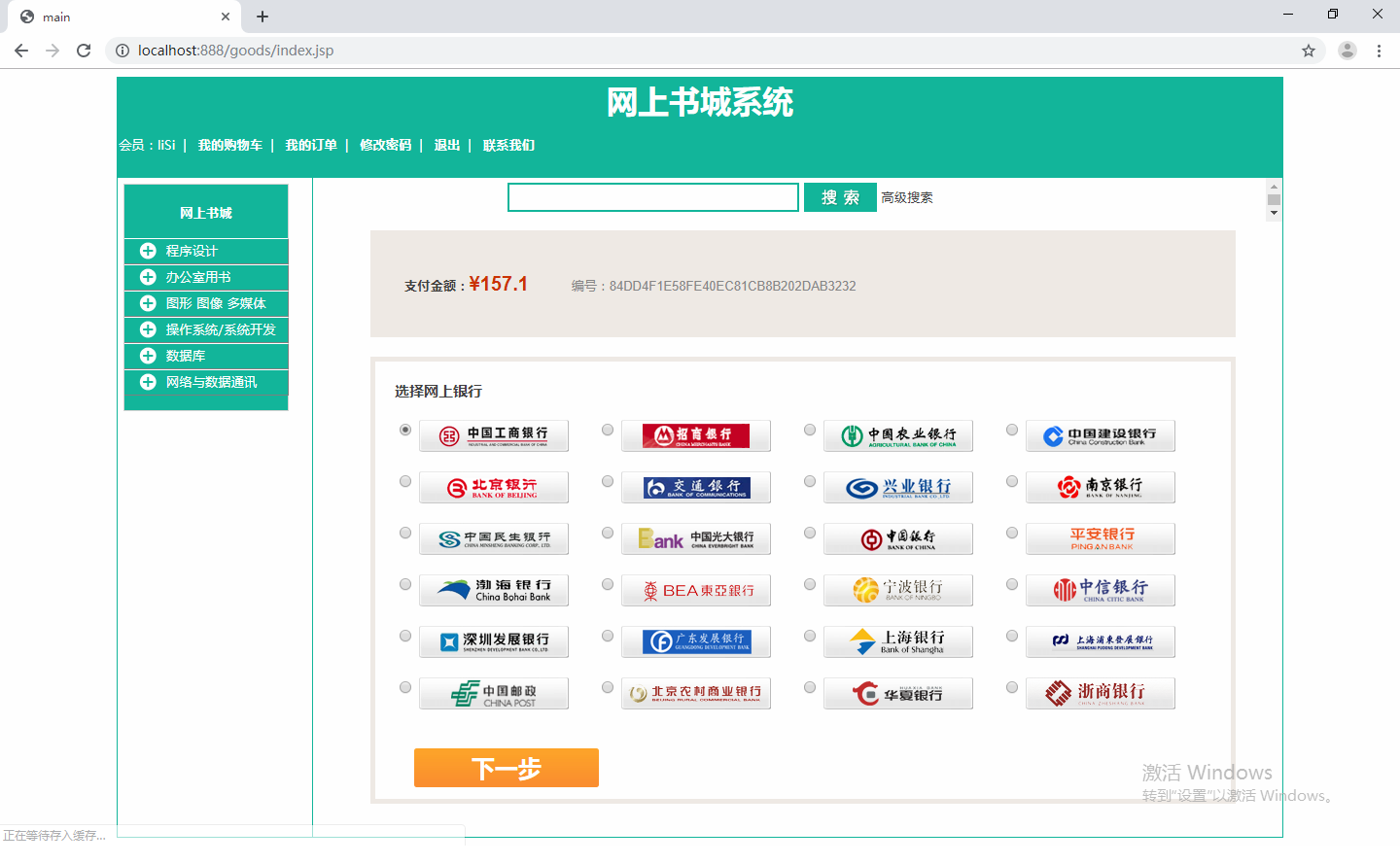This screenshot has width=1400, height=864.
Task: Select the Bank of Shanghai radio button
Action: pos(810,636)
